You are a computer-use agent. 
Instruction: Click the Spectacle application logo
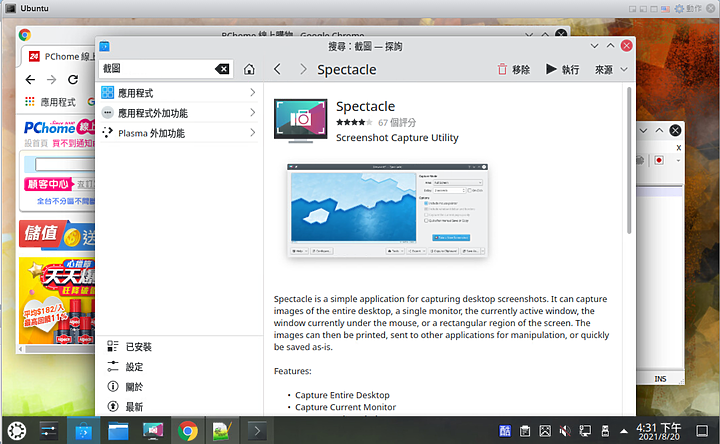tap(301, 121)
